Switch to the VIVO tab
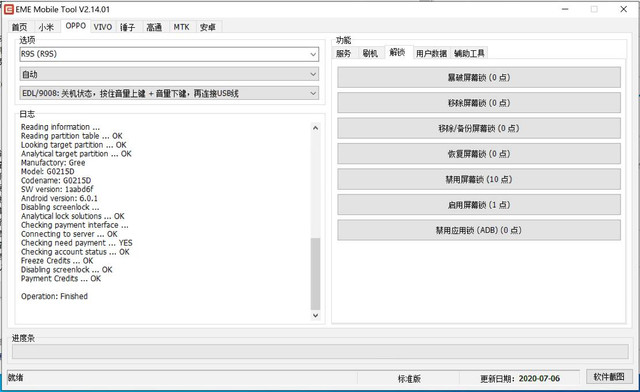This screenshot has height=392, width=640. coord(103,27)
